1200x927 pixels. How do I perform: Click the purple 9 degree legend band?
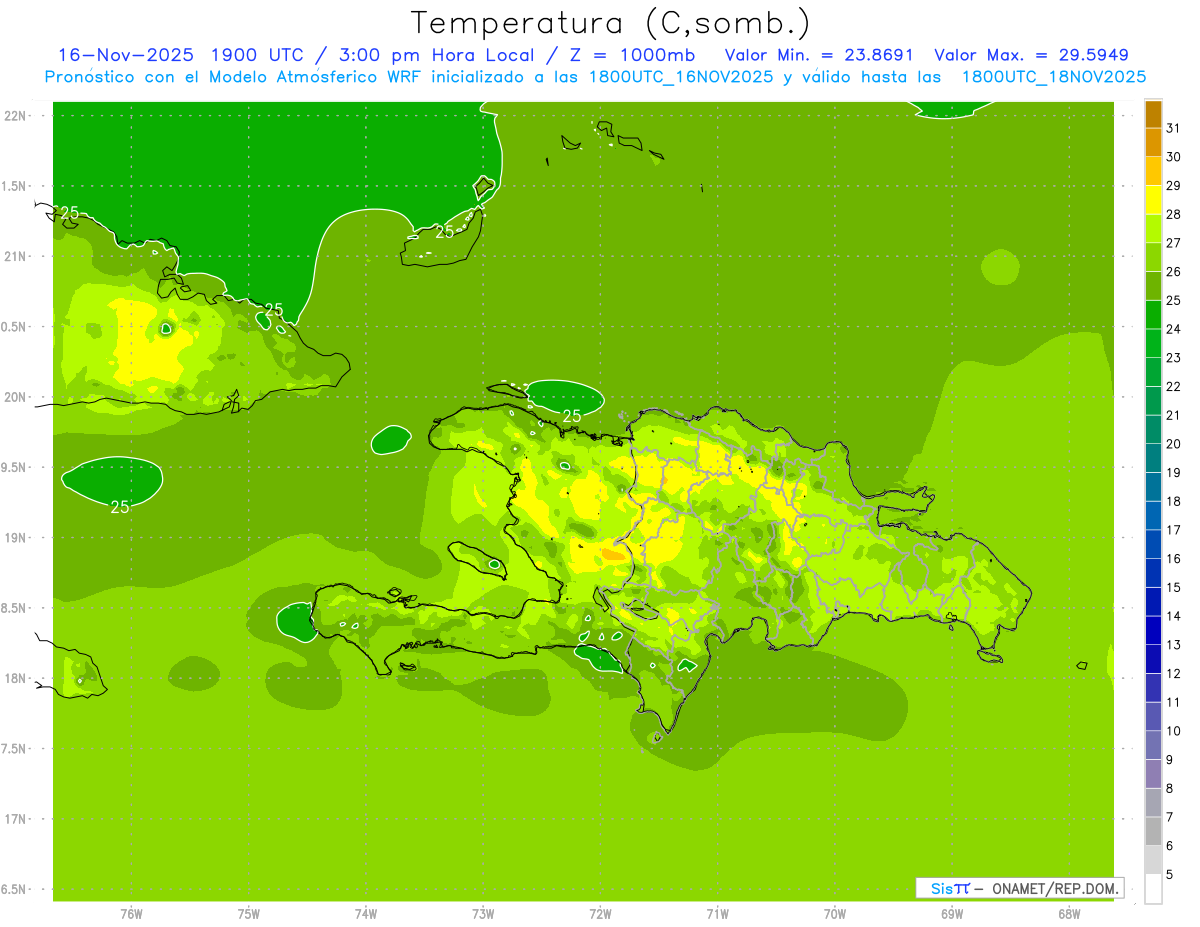tap(1153, 746)
